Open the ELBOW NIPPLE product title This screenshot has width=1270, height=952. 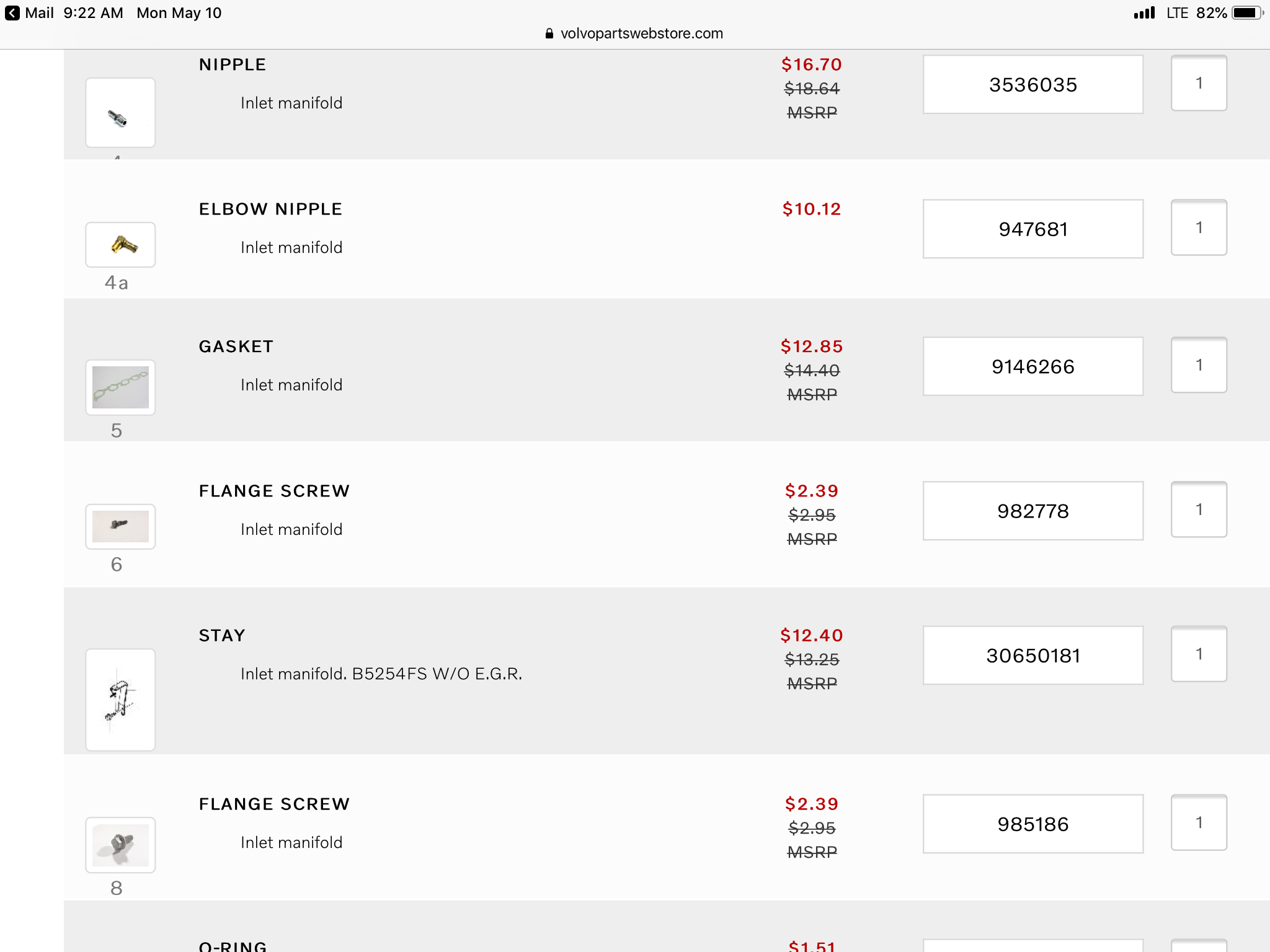pos(270,209)
